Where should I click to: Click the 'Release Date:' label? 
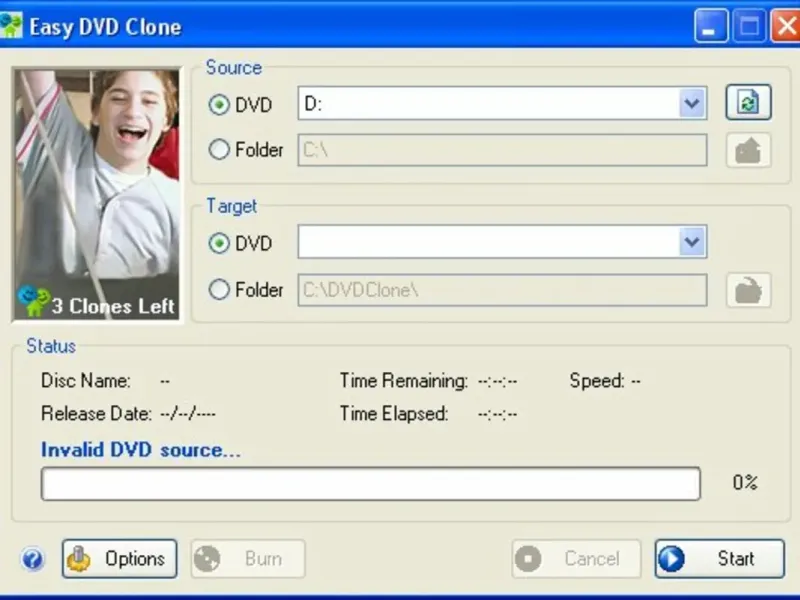click(96, 413)
